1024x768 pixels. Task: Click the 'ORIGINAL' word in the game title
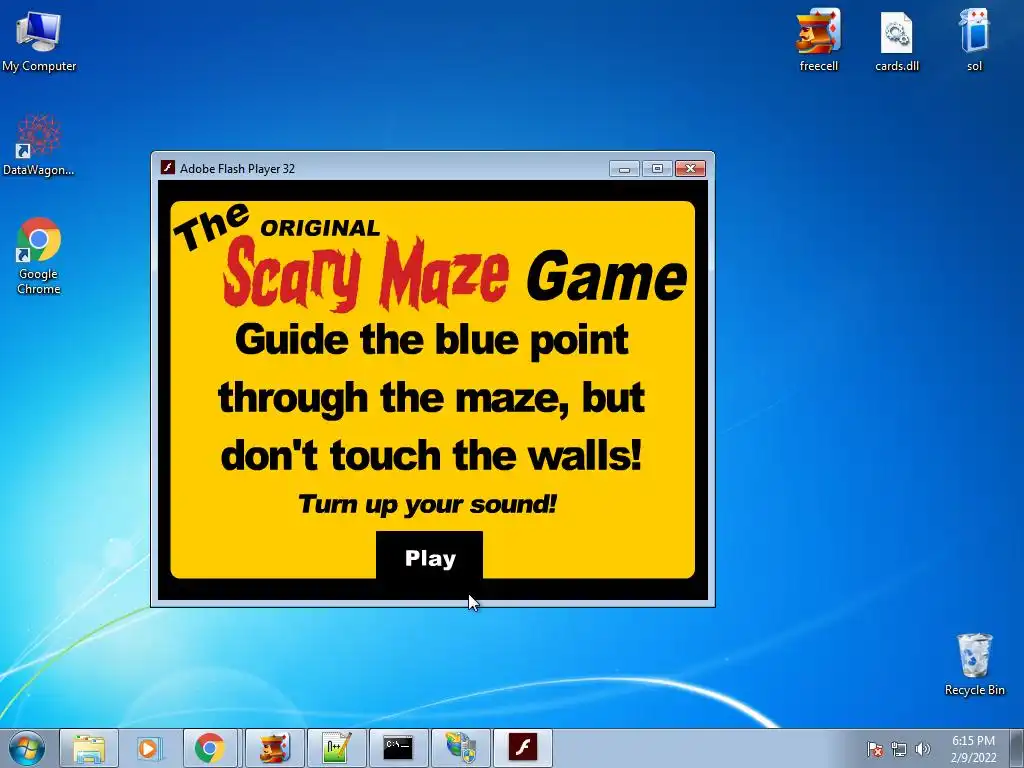coord(320,227)
